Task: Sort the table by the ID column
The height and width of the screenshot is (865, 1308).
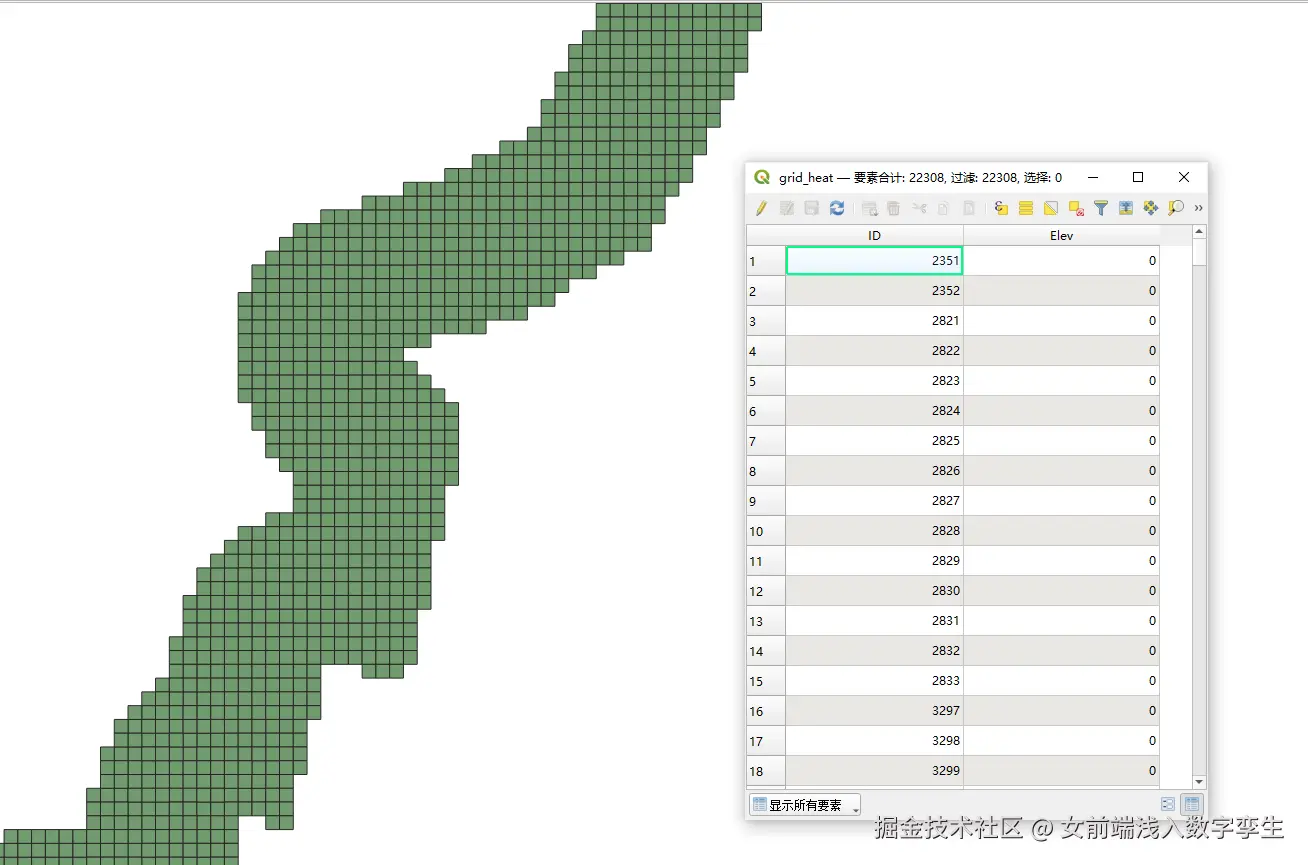Action: [873, 235]
